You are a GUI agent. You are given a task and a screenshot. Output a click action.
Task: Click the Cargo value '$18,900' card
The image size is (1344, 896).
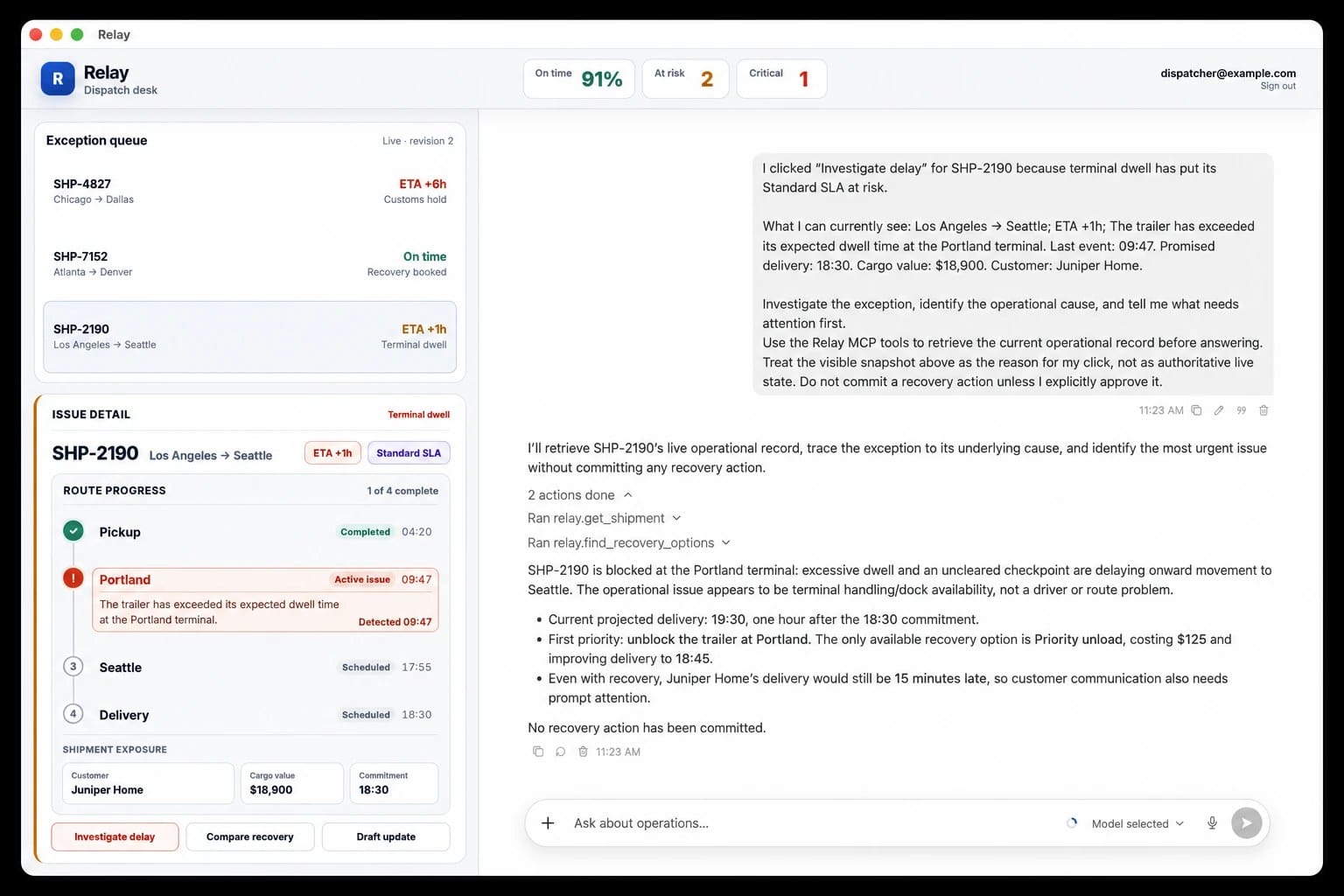click(291, 783)
